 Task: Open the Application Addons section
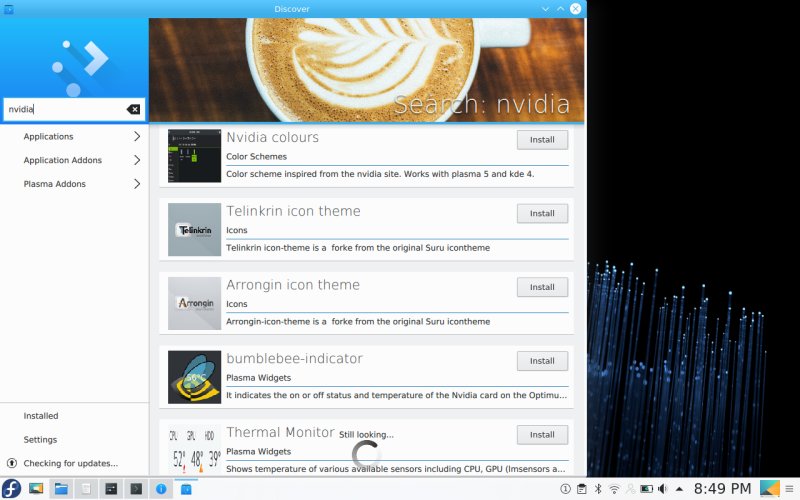coord(63,160)
